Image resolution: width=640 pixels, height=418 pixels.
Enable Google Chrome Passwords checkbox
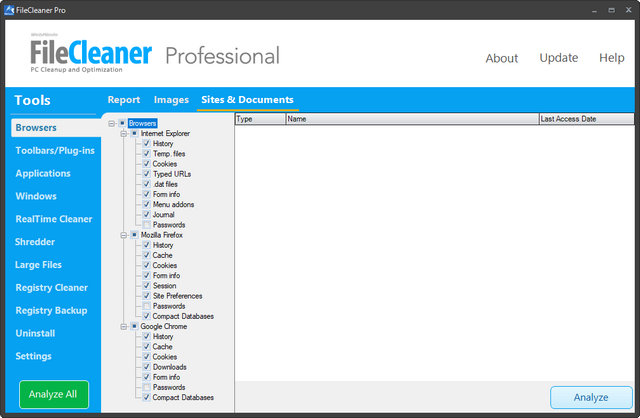[x=147, y=387]
